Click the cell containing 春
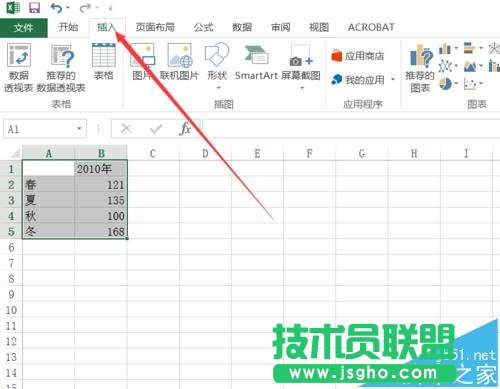Screen dimensions: 500x389 click(49, 184)
